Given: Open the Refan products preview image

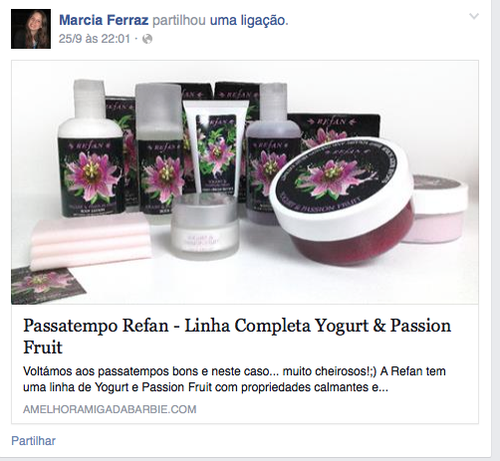Looking at the screenshot, I should tap(245, 182).
